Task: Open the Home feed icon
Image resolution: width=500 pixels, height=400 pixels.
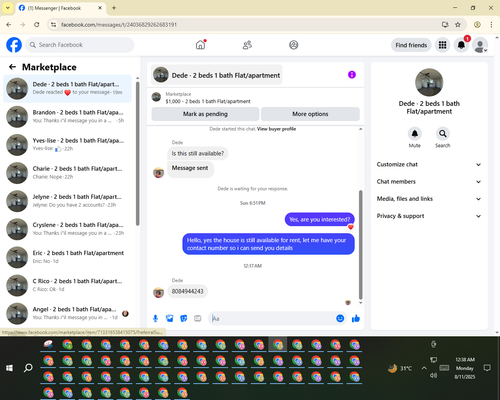Action: click(x=201, y=45)
